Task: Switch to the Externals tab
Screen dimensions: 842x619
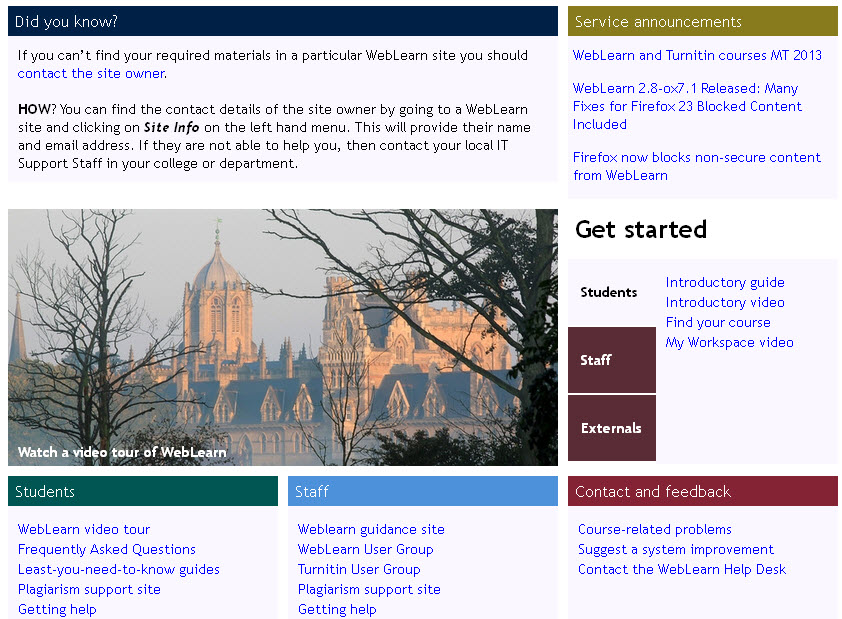Action: [611, 428]
